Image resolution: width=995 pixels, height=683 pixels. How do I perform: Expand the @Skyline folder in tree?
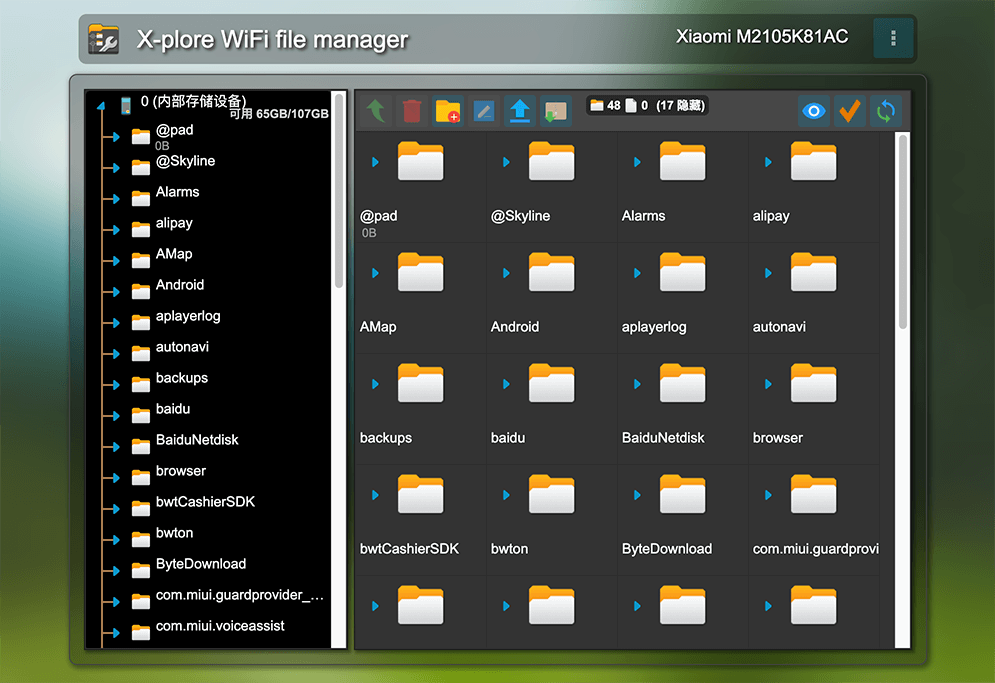115,168
